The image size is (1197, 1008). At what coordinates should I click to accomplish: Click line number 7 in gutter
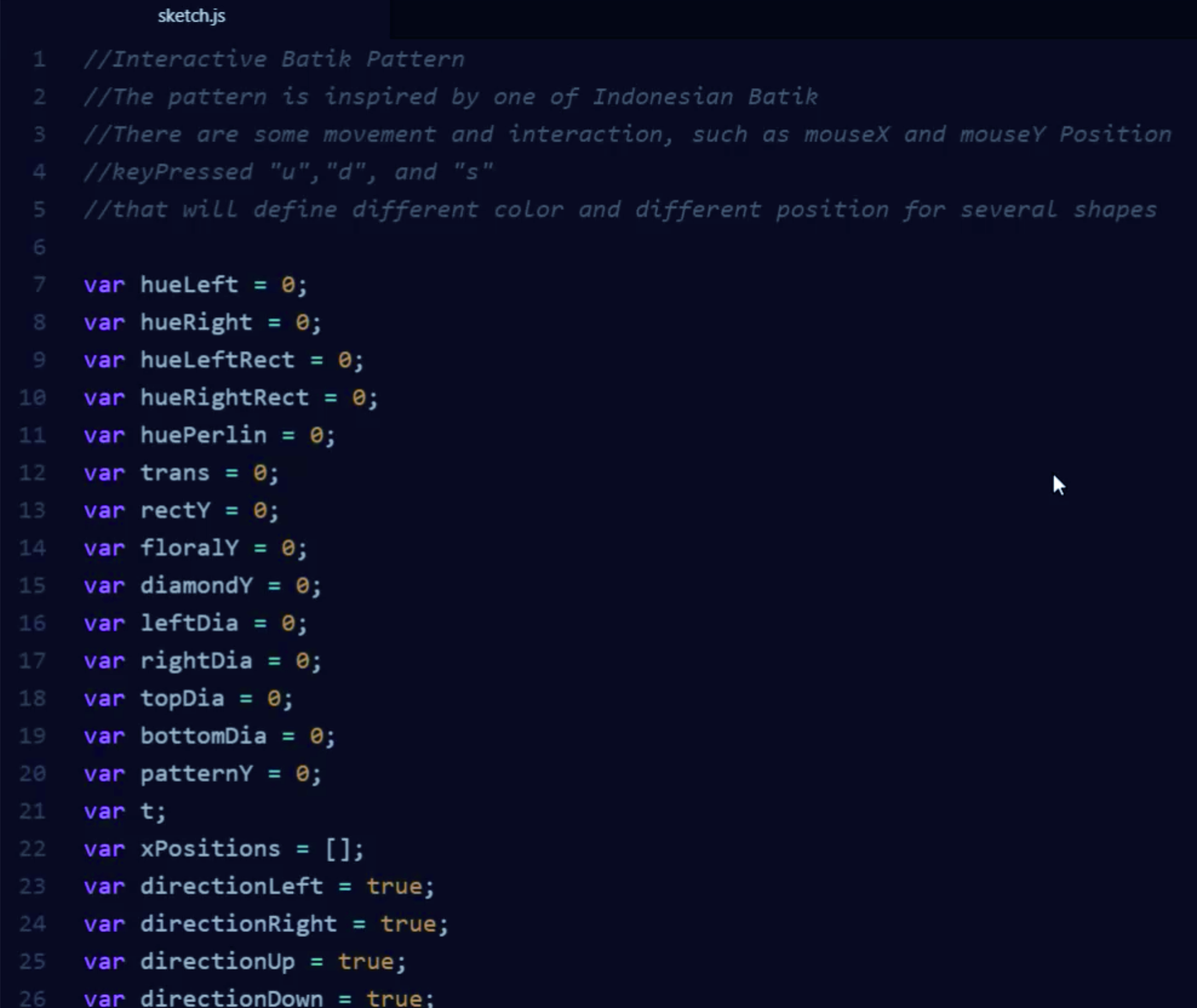(x=39, y=285)
